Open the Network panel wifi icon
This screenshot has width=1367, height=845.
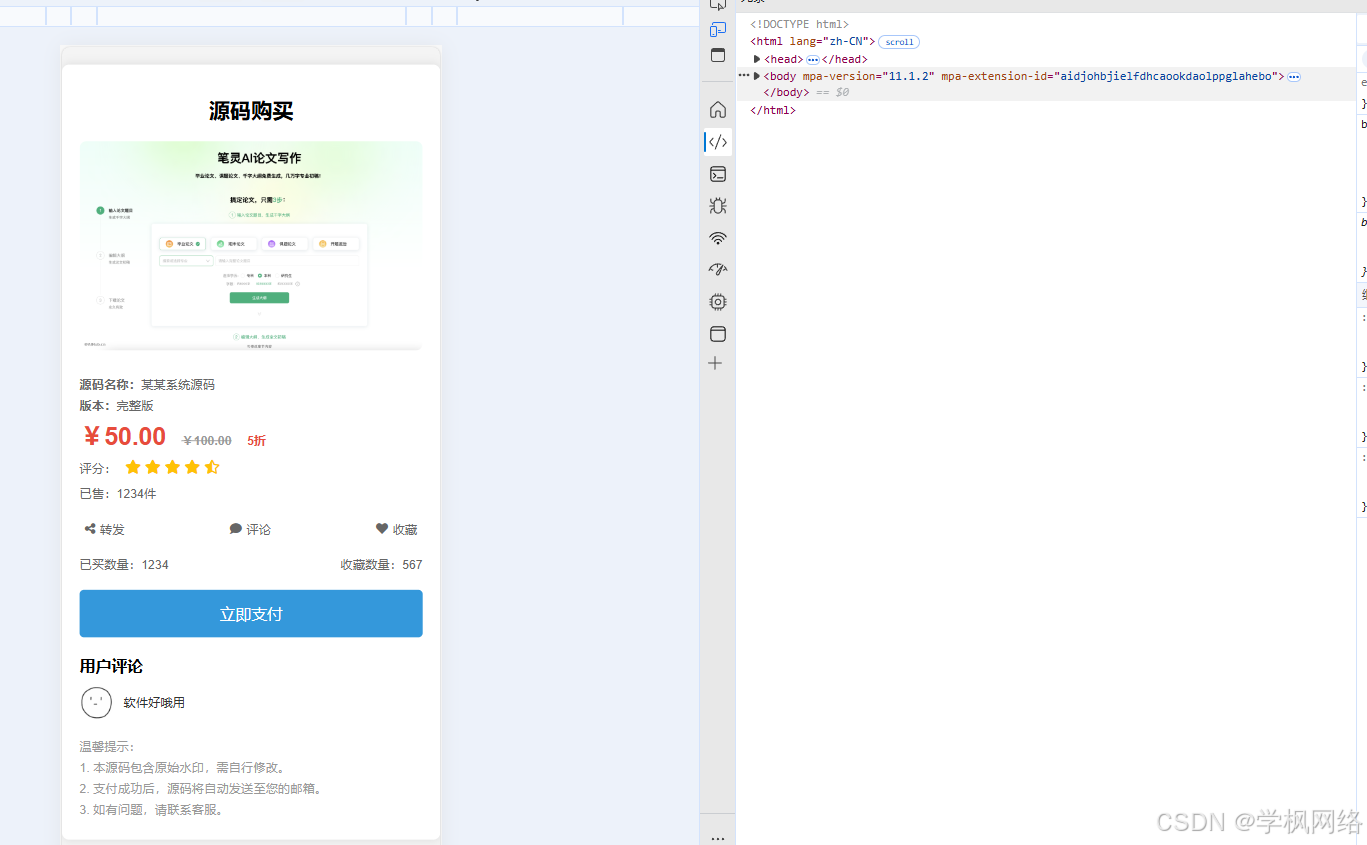[x=718, y=238]
